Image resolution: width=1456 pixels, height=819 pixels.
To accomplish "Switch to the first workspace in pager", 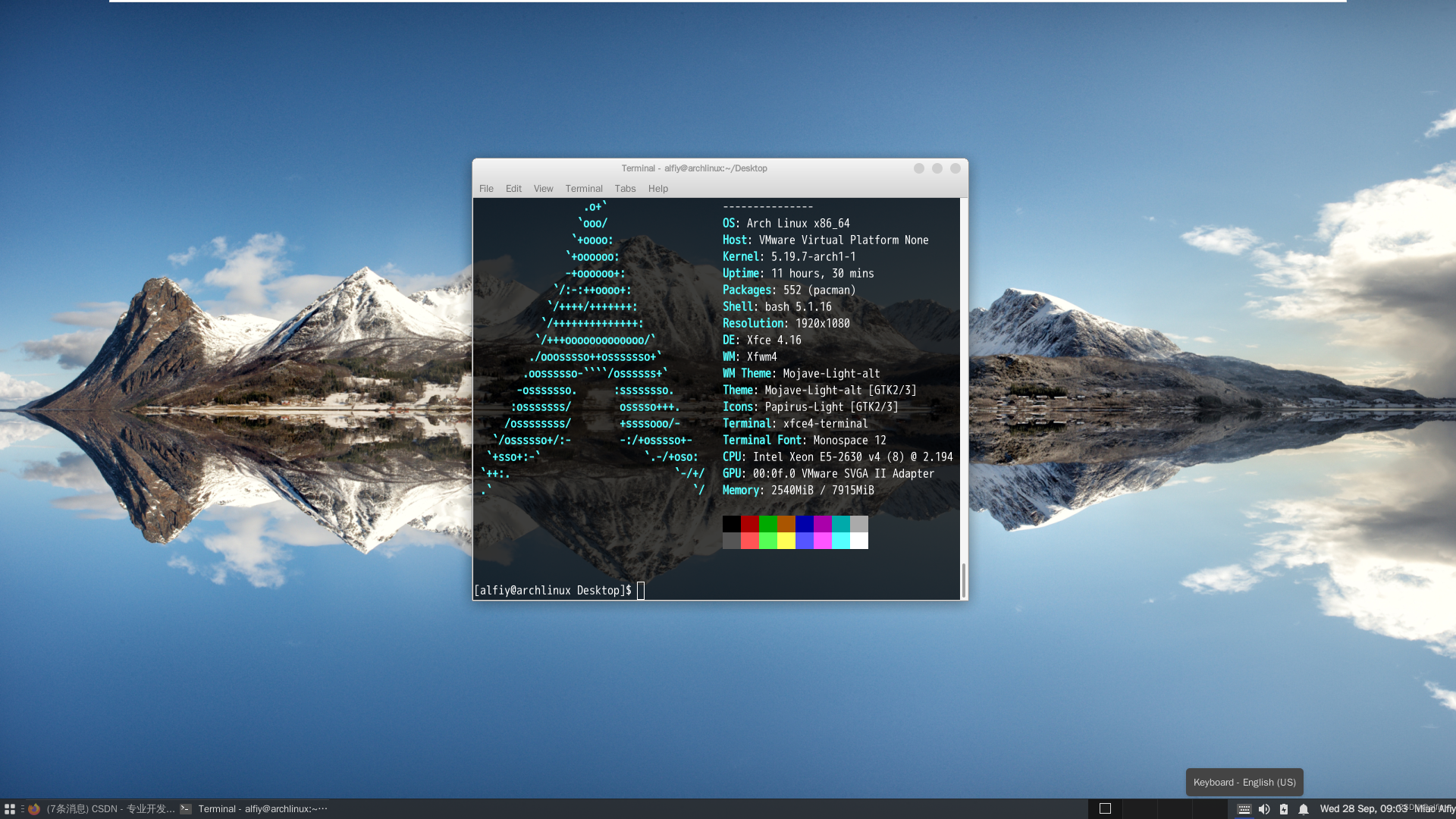I will tap(1106, 809).
